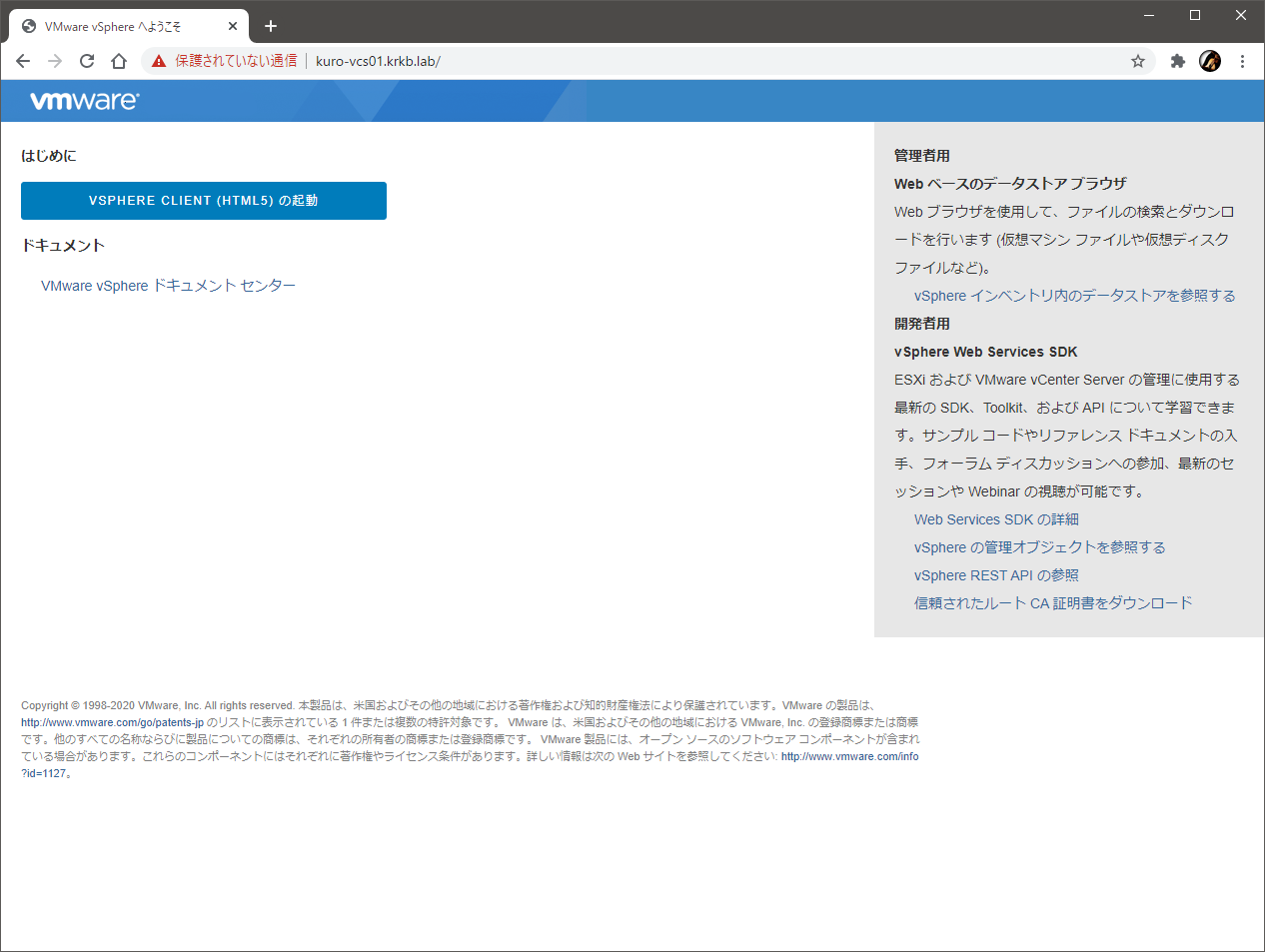Open the Chrome profile avatar
The image size is (1265, 952).
coord(1210,61)
